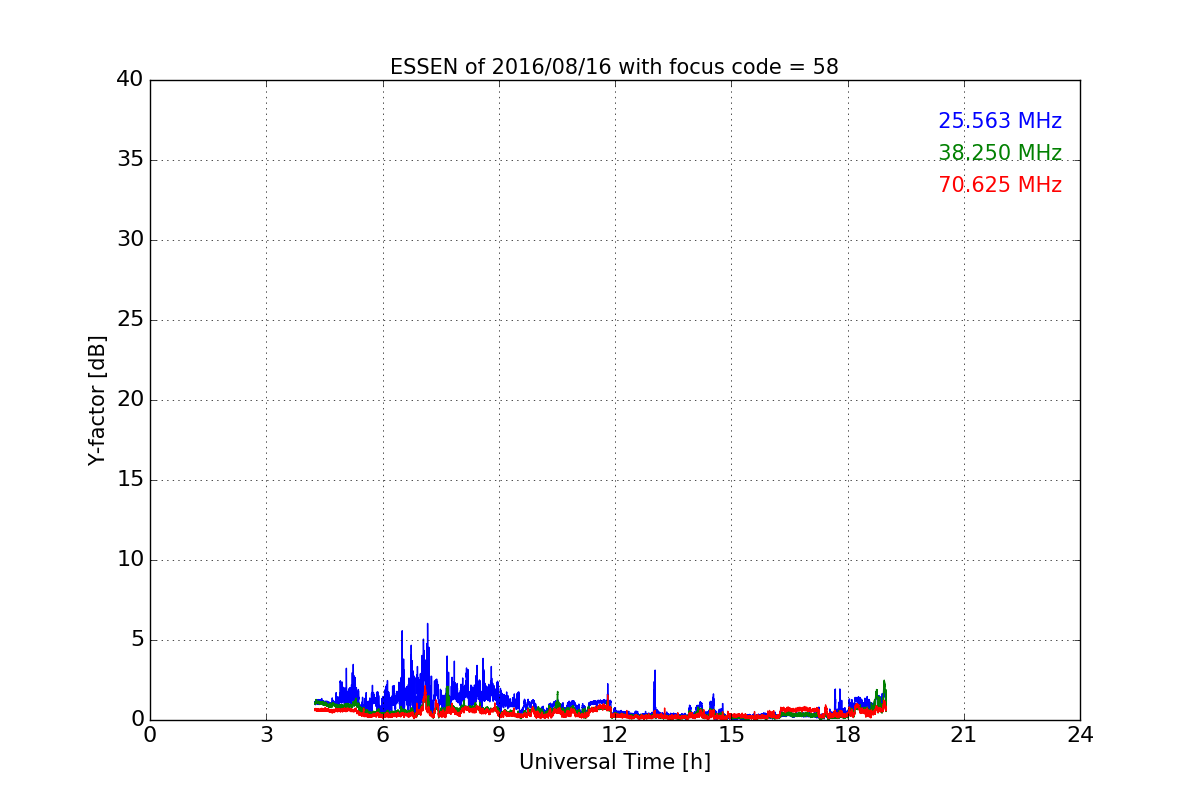Select the red 70.625 MHz legend label
This screenshot has height=800, width=1200.
point(1000,185)
